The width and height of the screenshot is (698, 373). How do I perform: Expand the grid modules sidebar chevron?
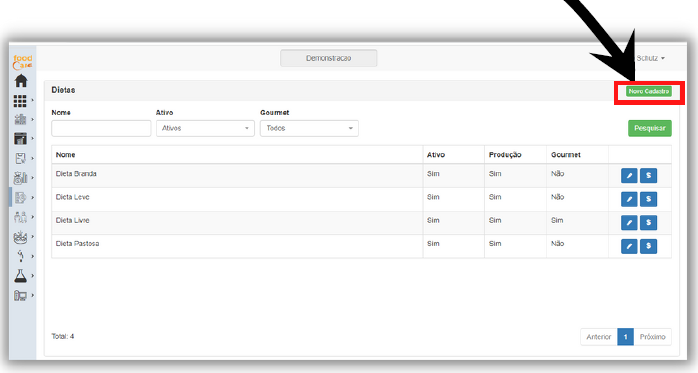[32, 100]
